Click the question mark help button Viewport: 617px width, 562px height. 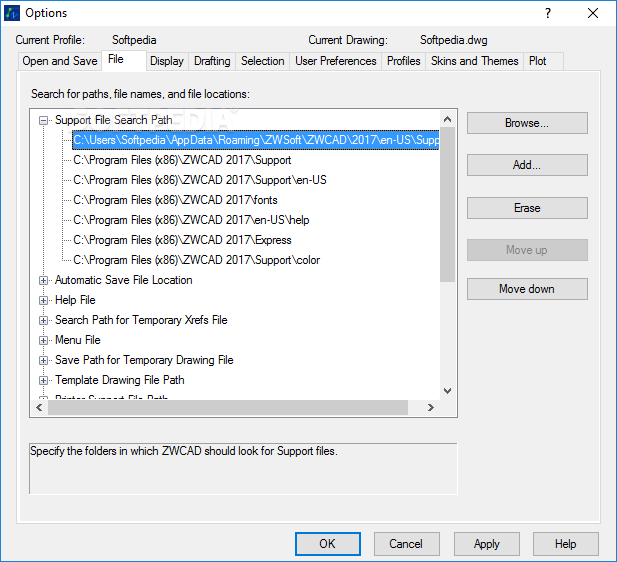click(548, 13)
